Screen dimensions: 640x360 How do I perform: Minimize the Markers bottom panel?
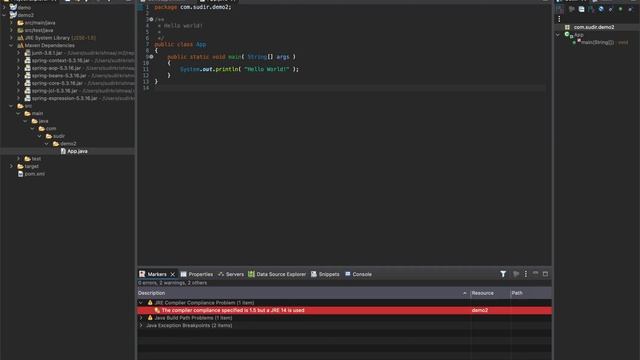[x=535, y=273]
